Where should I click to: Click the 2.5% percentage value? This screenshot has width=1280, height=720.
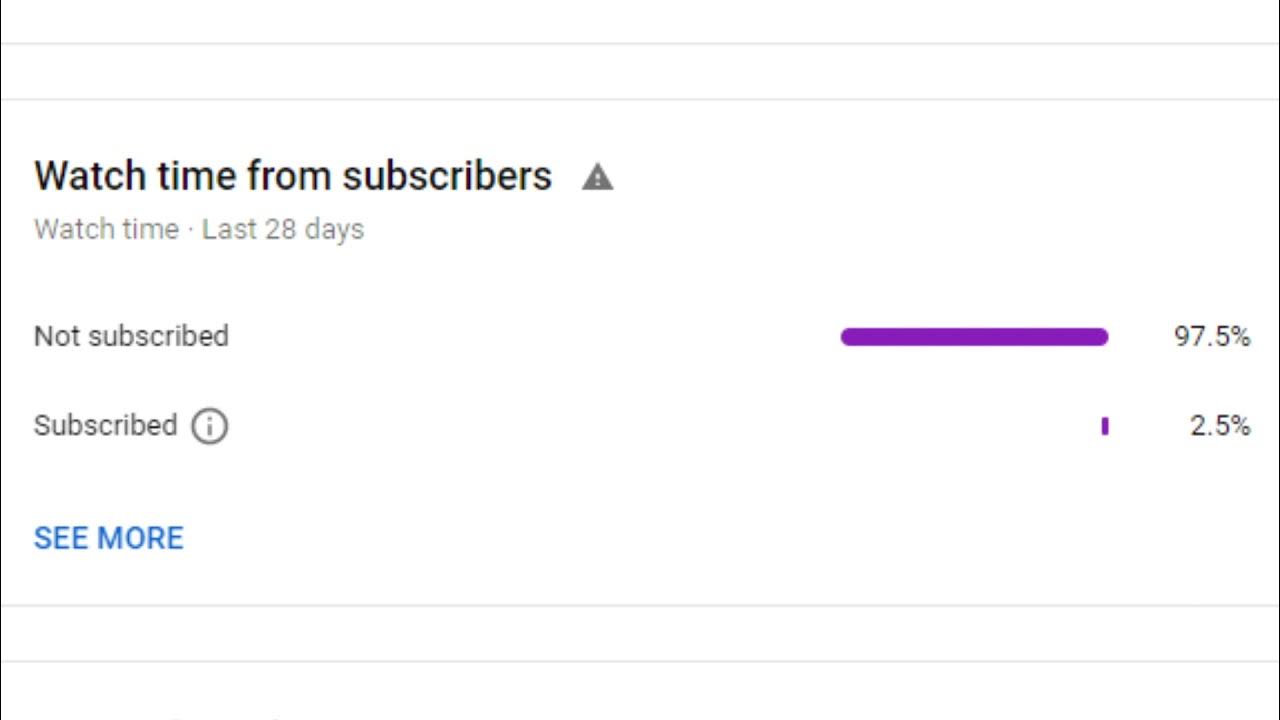1220,426
